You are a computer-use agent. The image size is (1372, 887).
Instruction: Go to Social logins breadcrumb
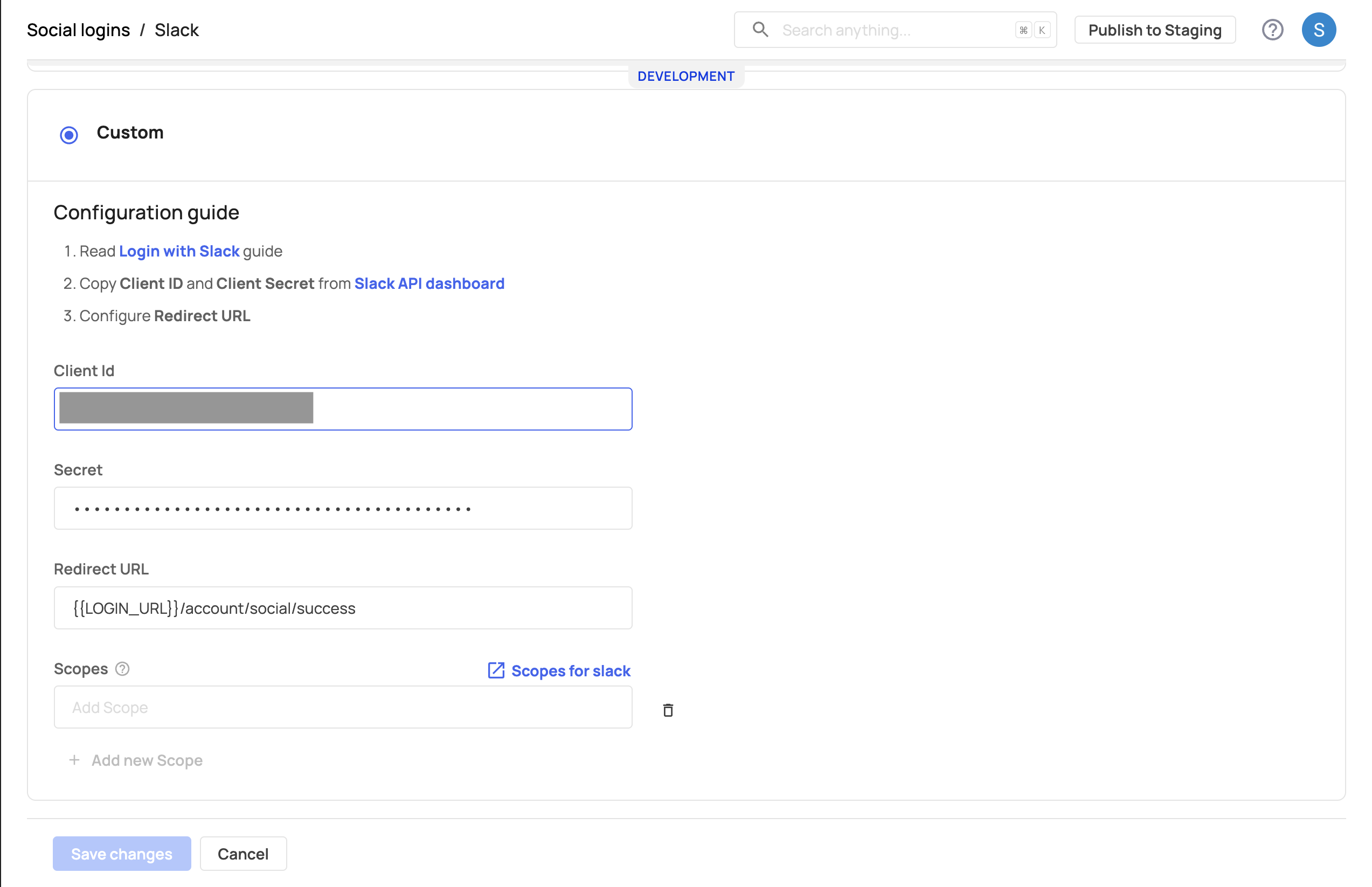coord(78,30)
